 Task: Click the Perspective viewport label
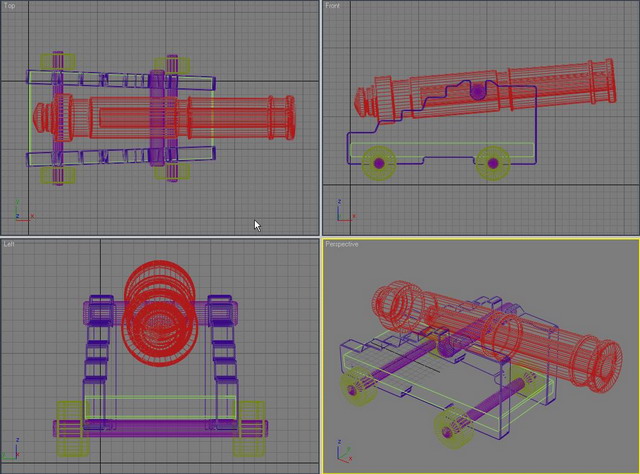pos(342,244)
